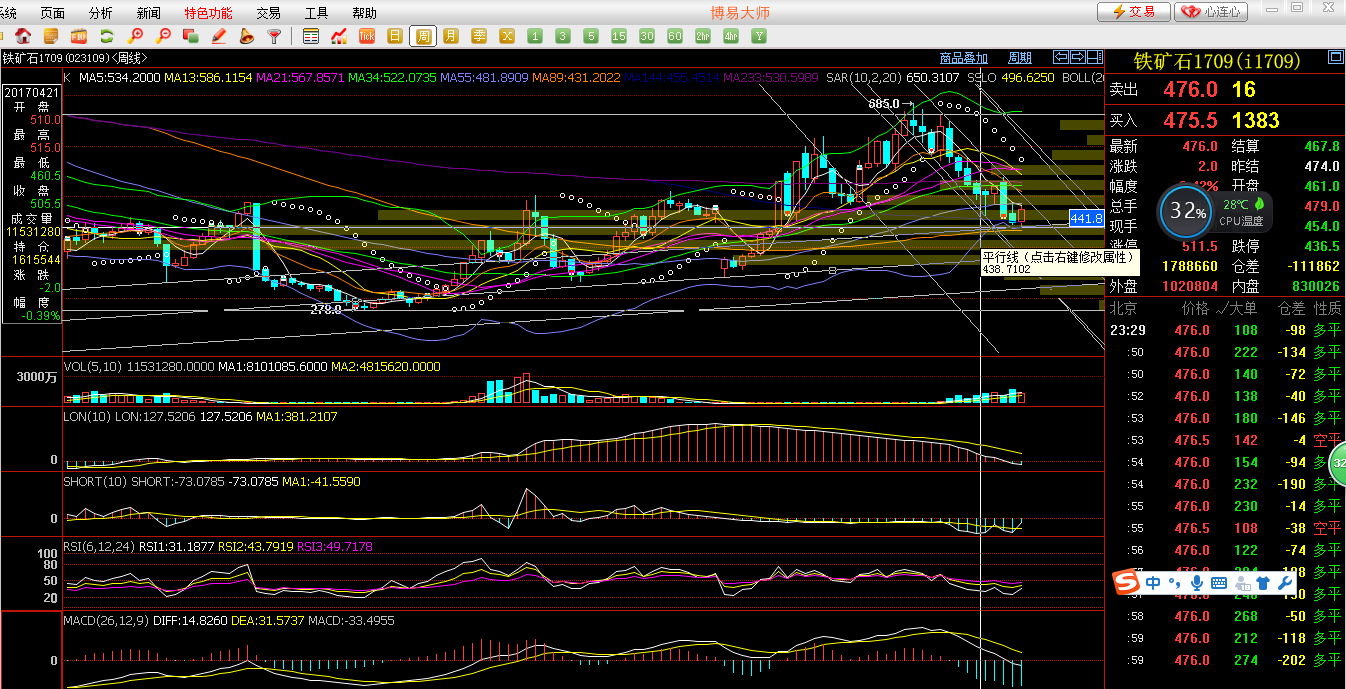Select the 1 minute period

point(535,36)
